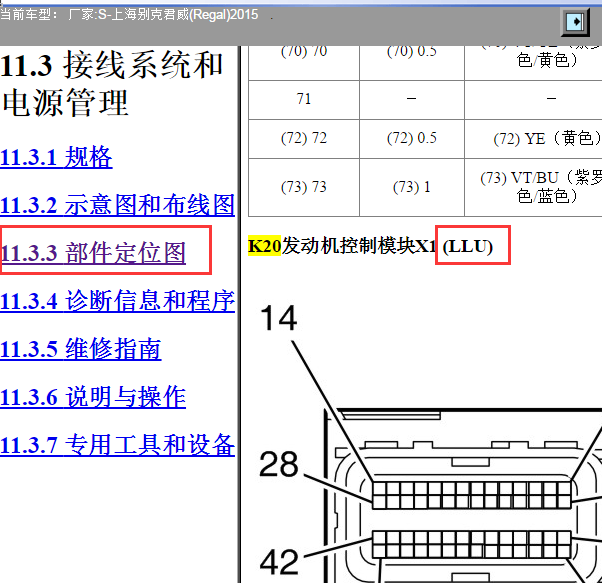
Task: Click the current vehicle model header text
Action: (129, 15)
